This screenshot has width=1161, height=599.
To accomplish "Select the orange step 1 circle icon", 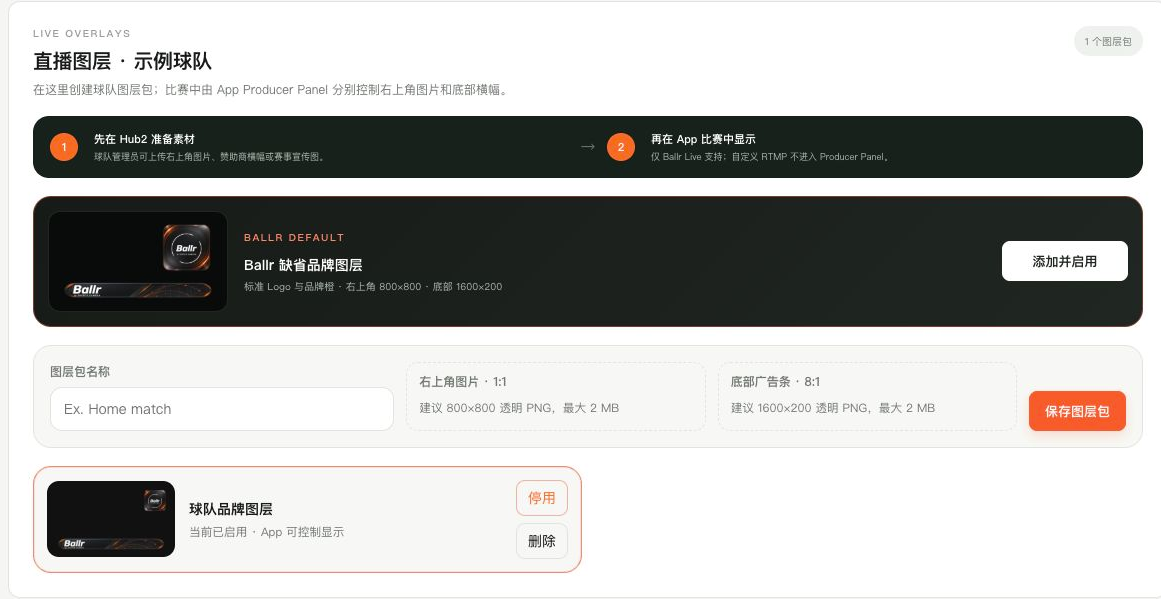I will (x=64, y=147).
